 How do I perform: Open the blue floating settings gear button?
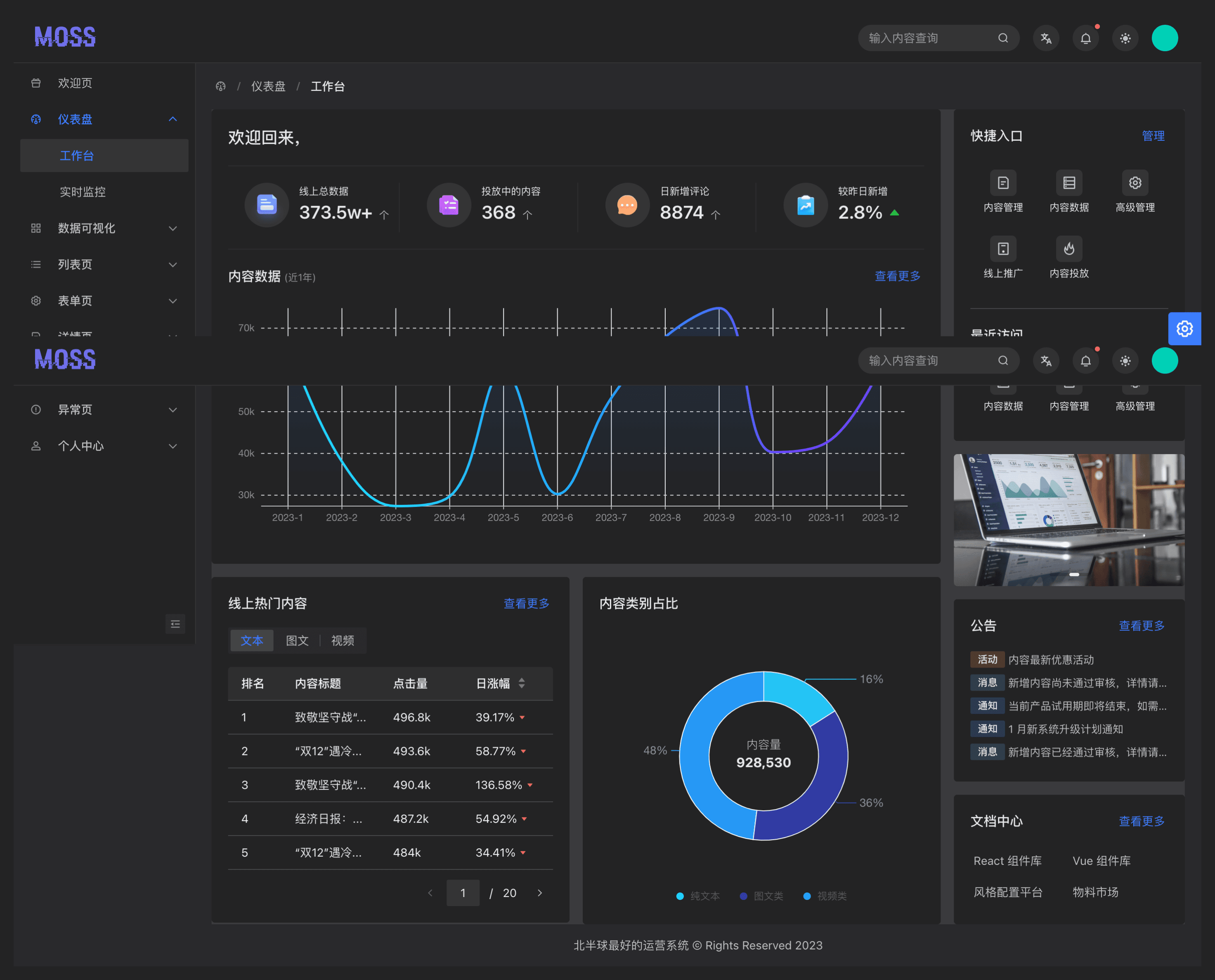[x=1184, y=329]
